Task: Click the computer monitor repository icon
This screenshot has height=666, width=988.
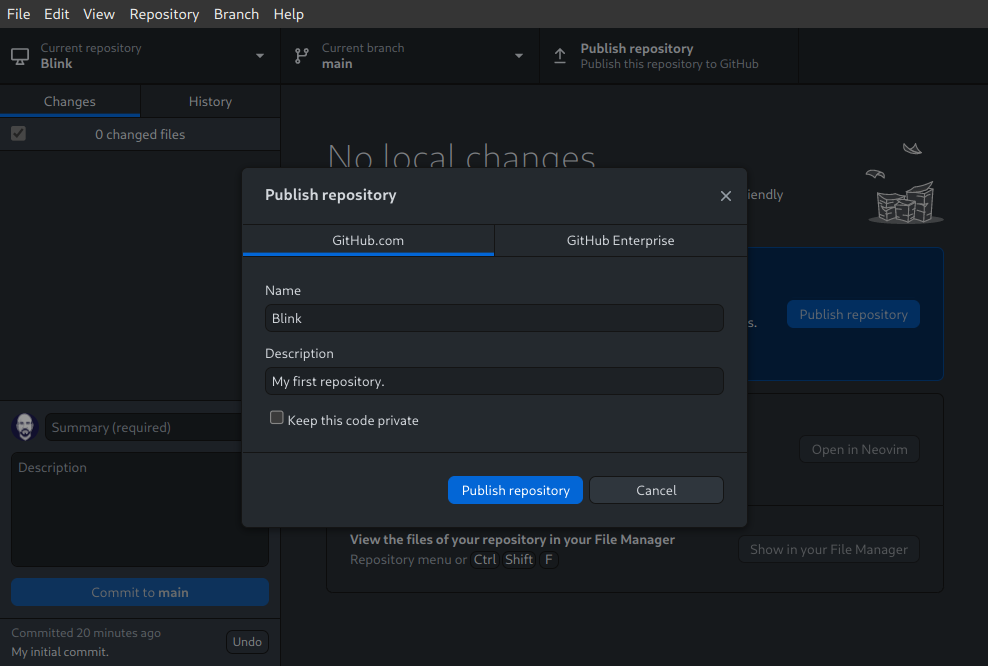Action: 20,56
